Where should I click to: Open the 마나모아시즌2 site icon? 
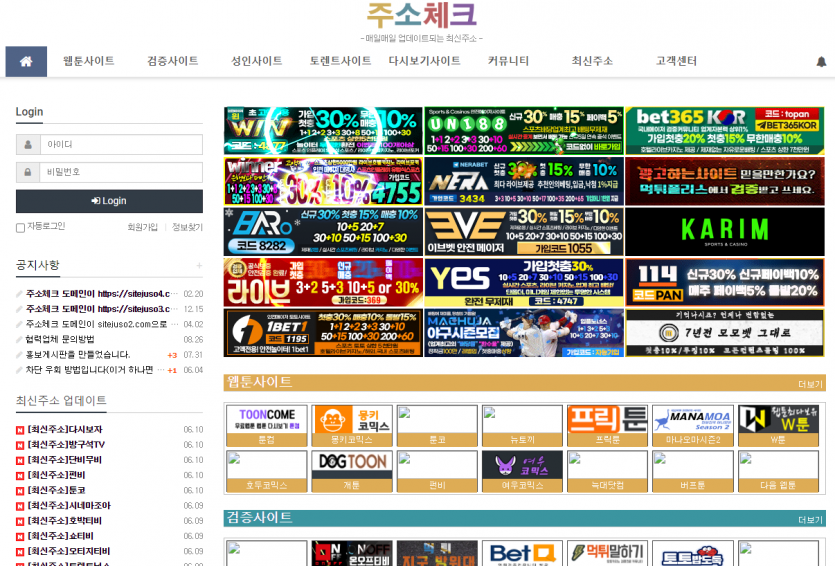click(692, 425)
